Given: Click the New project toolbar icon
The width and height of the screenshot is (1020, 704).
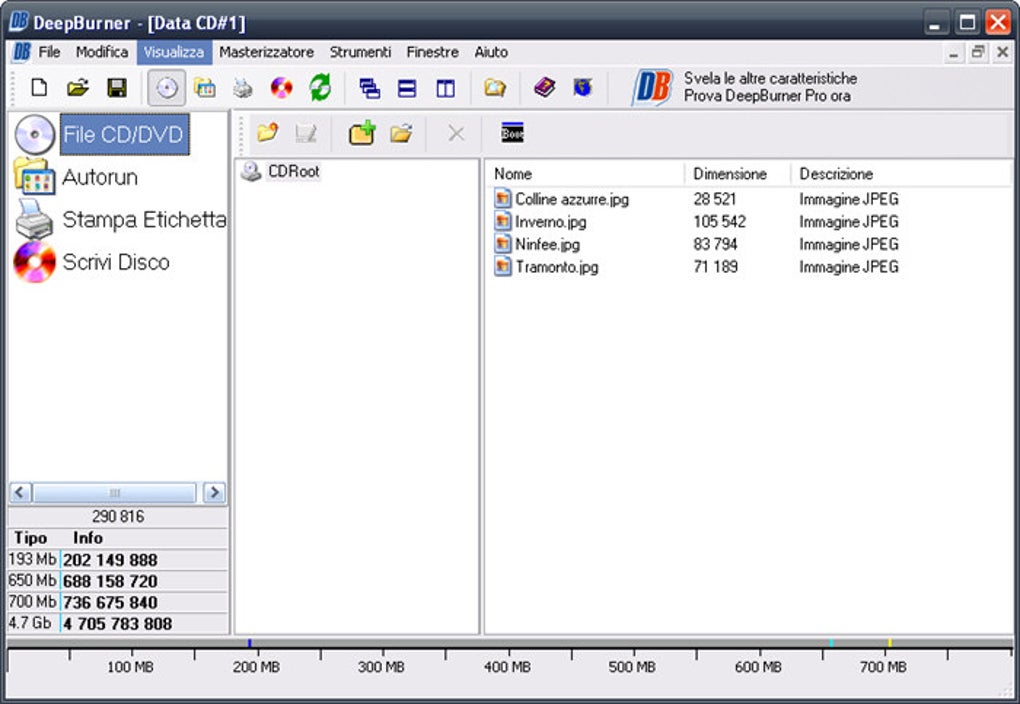Looking at the screenshot, I should tap(39, 88).
